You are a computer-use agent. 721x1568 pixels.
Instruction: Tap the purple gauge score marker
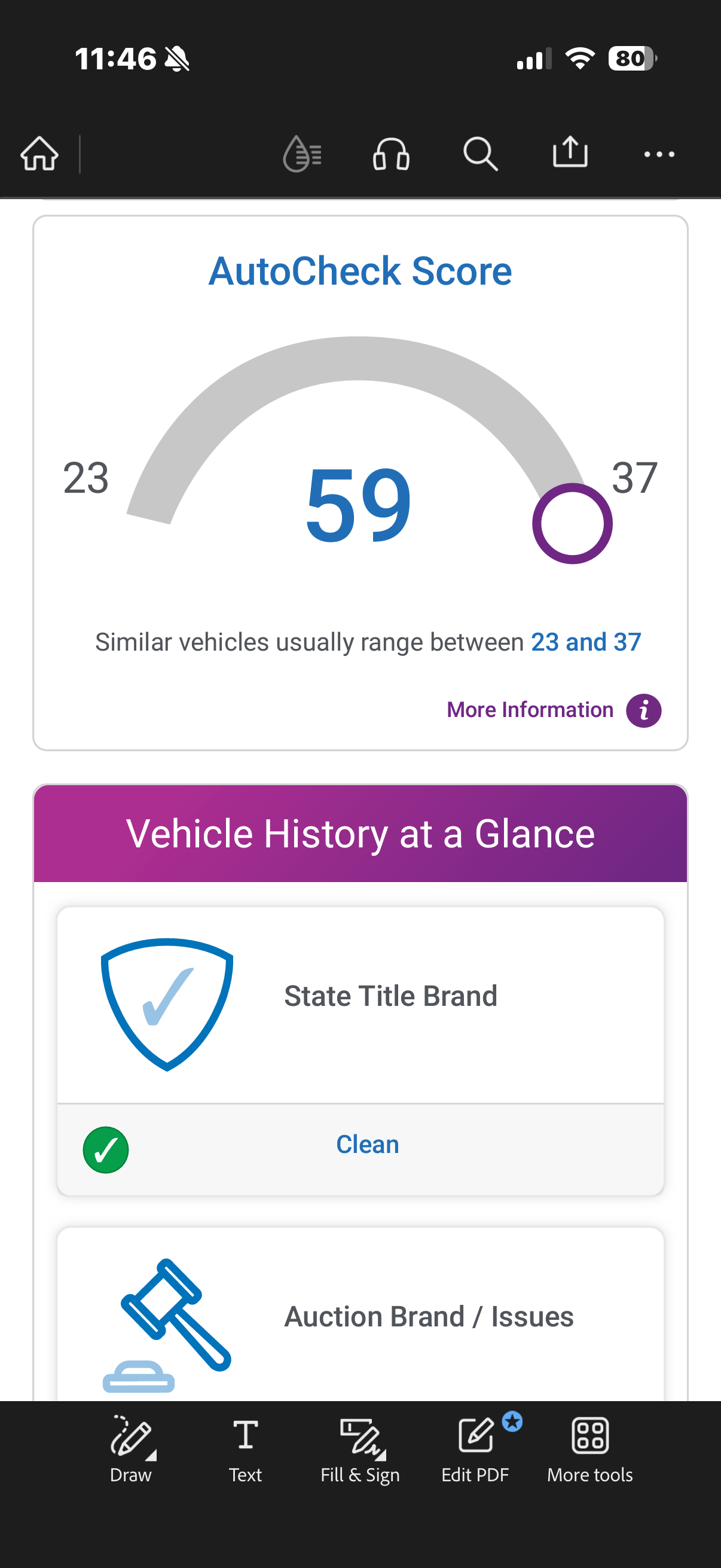pyautogui.click(x=572, y=523)
